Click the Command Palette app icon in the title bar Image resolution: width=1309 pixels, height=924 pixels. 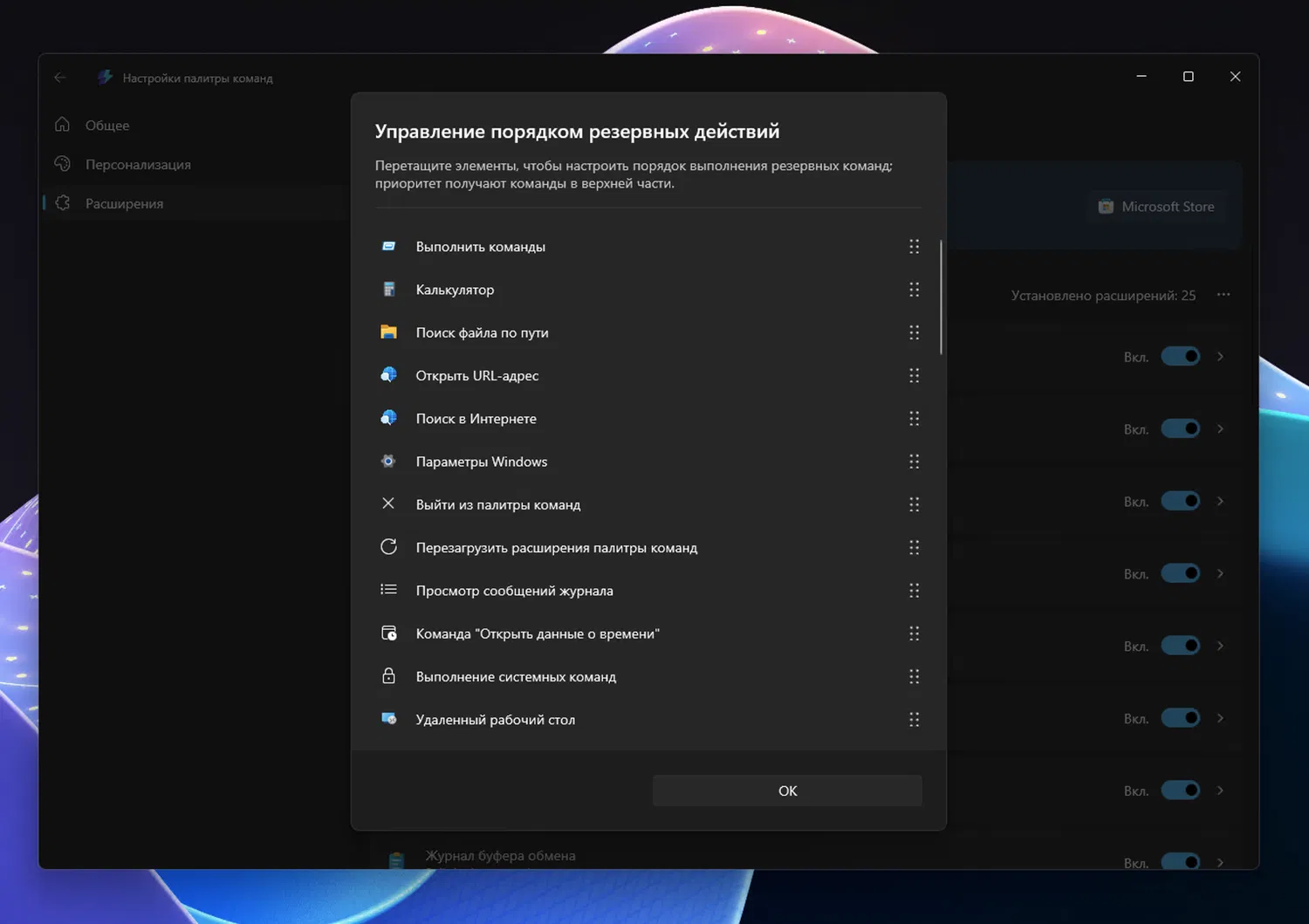[x=105, y=78]
